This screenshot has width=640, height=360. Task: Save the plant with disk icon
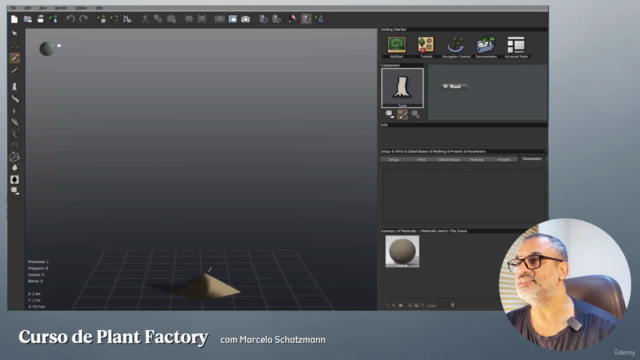click(x=40, y=19)
